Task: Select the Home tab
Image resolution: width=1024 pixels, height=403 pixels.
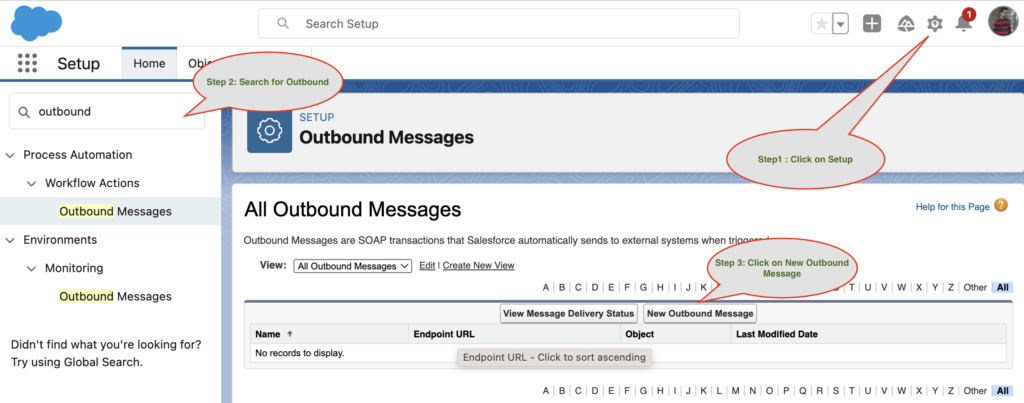Action: click(149, 63)
